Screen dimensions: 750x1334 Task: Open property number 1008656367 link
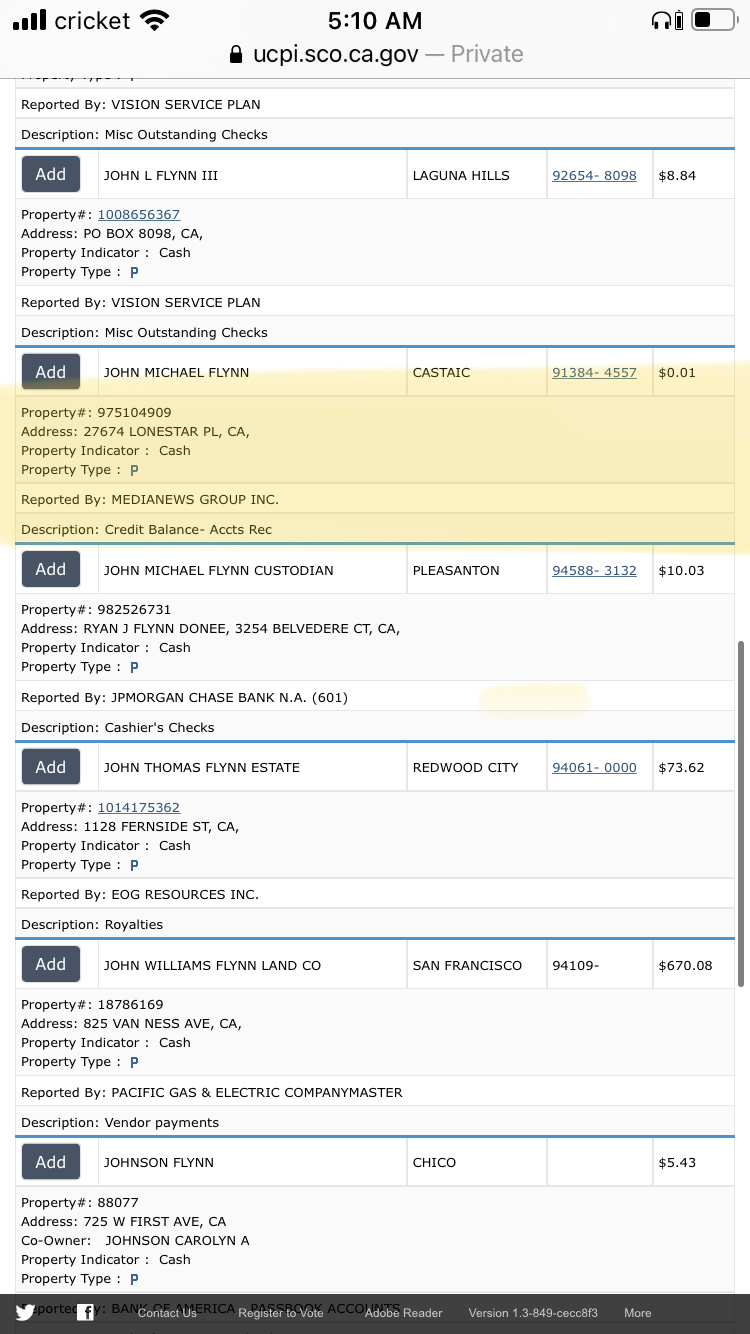pos(139,215)
